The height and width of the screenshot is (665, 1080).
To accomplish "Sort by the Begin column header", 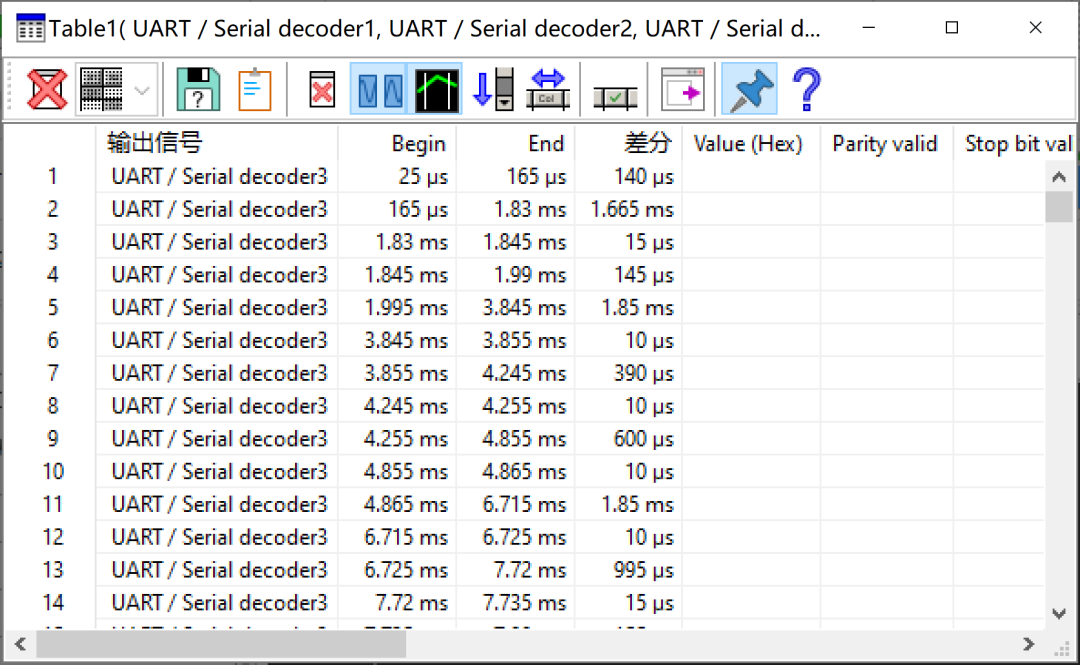I will point(418,143).
